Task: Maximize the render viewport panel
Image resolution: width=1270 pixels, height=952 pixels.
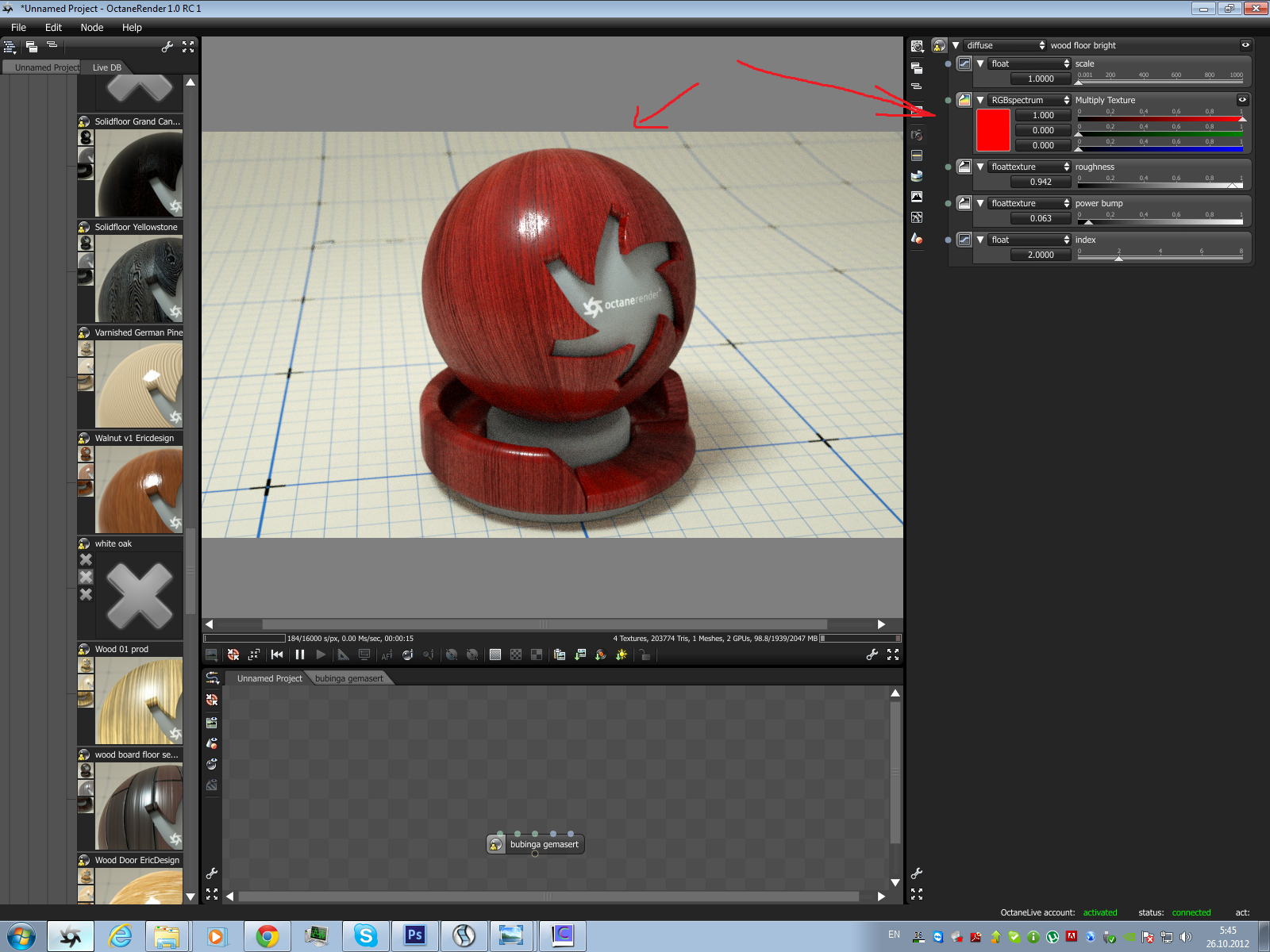Action: pyautogui.click(x=893, y=654)
